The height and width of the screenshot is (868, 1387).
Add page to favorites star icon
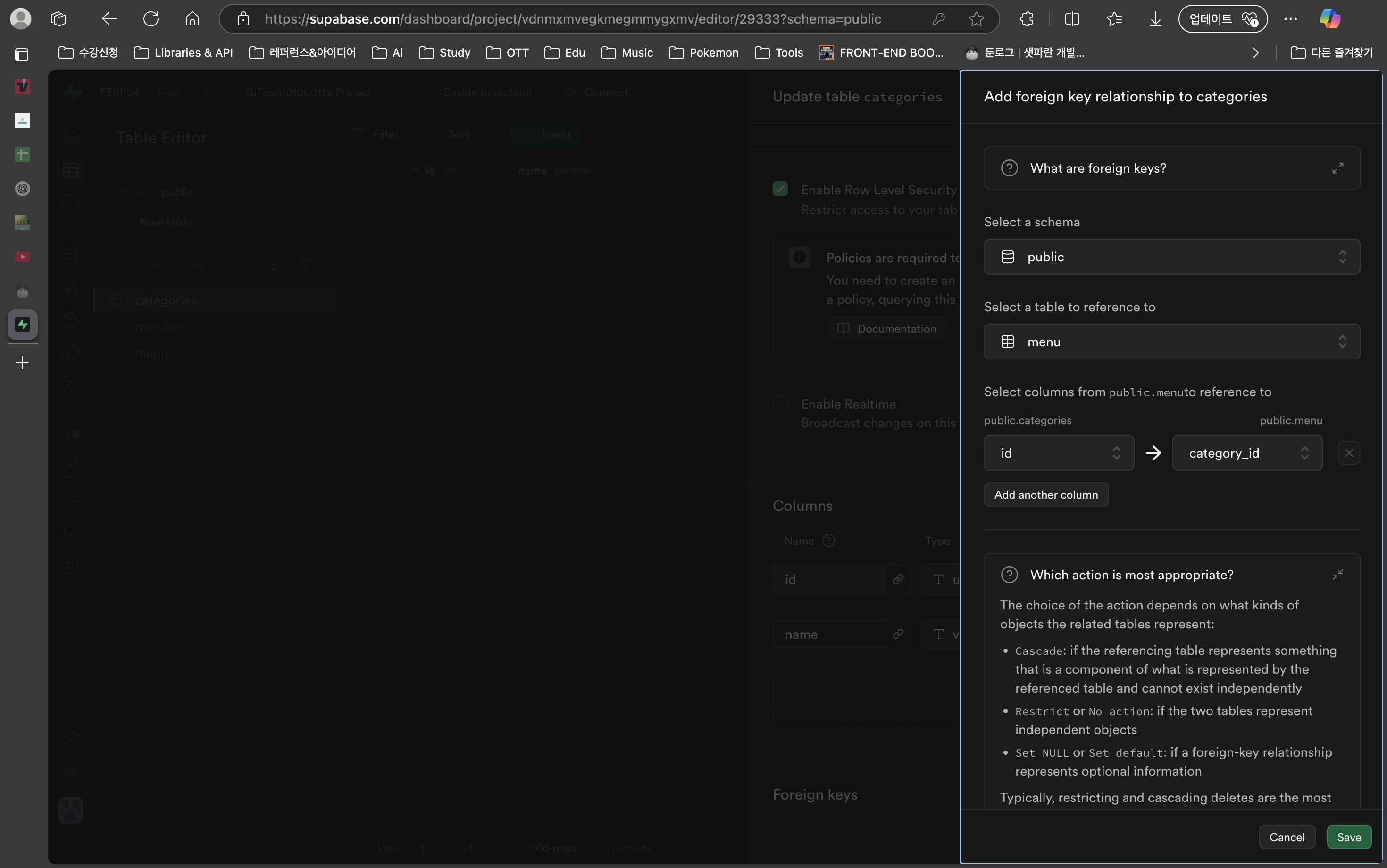click(x=977, y=19)
